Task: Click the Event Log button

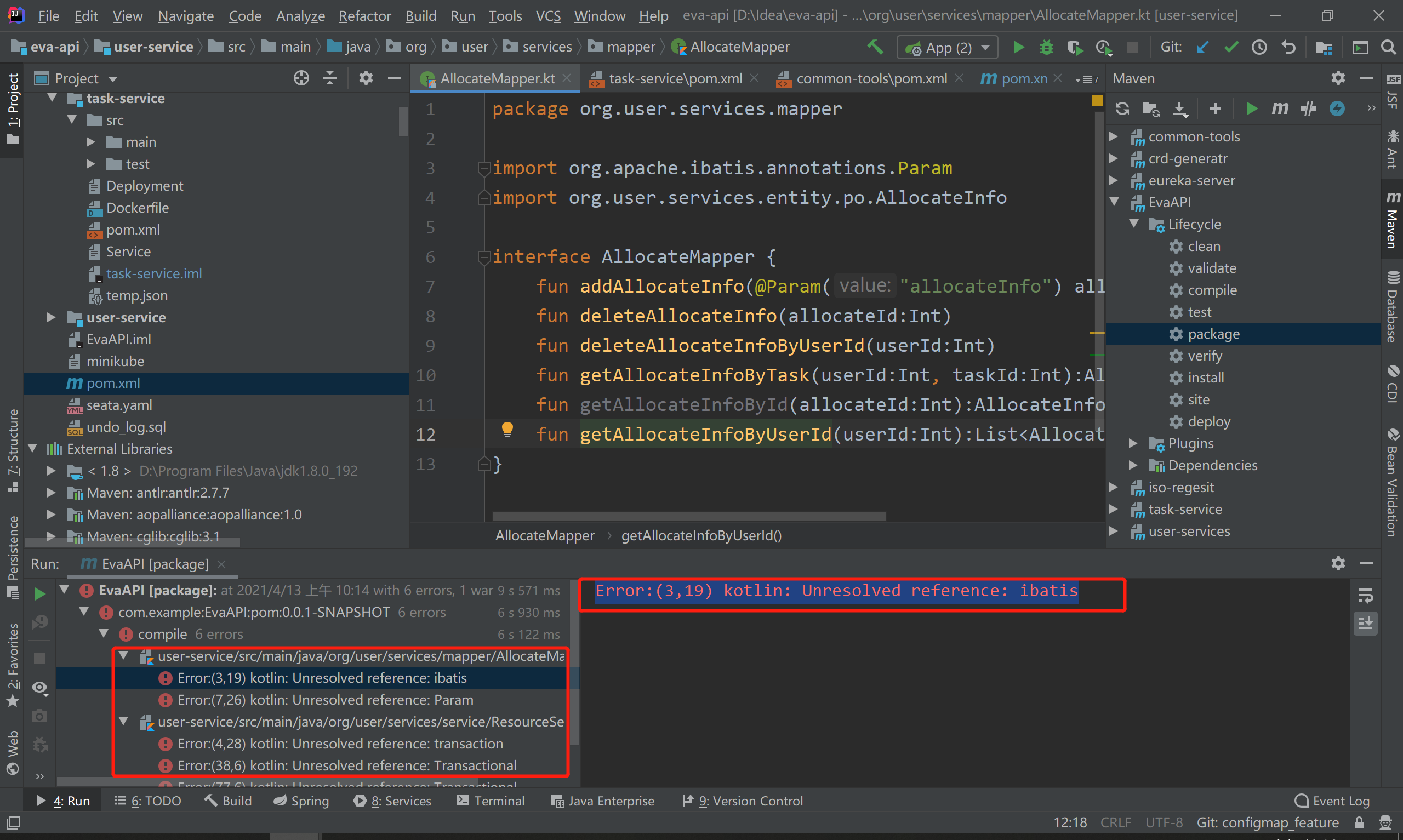Action: coord(1332,801)
